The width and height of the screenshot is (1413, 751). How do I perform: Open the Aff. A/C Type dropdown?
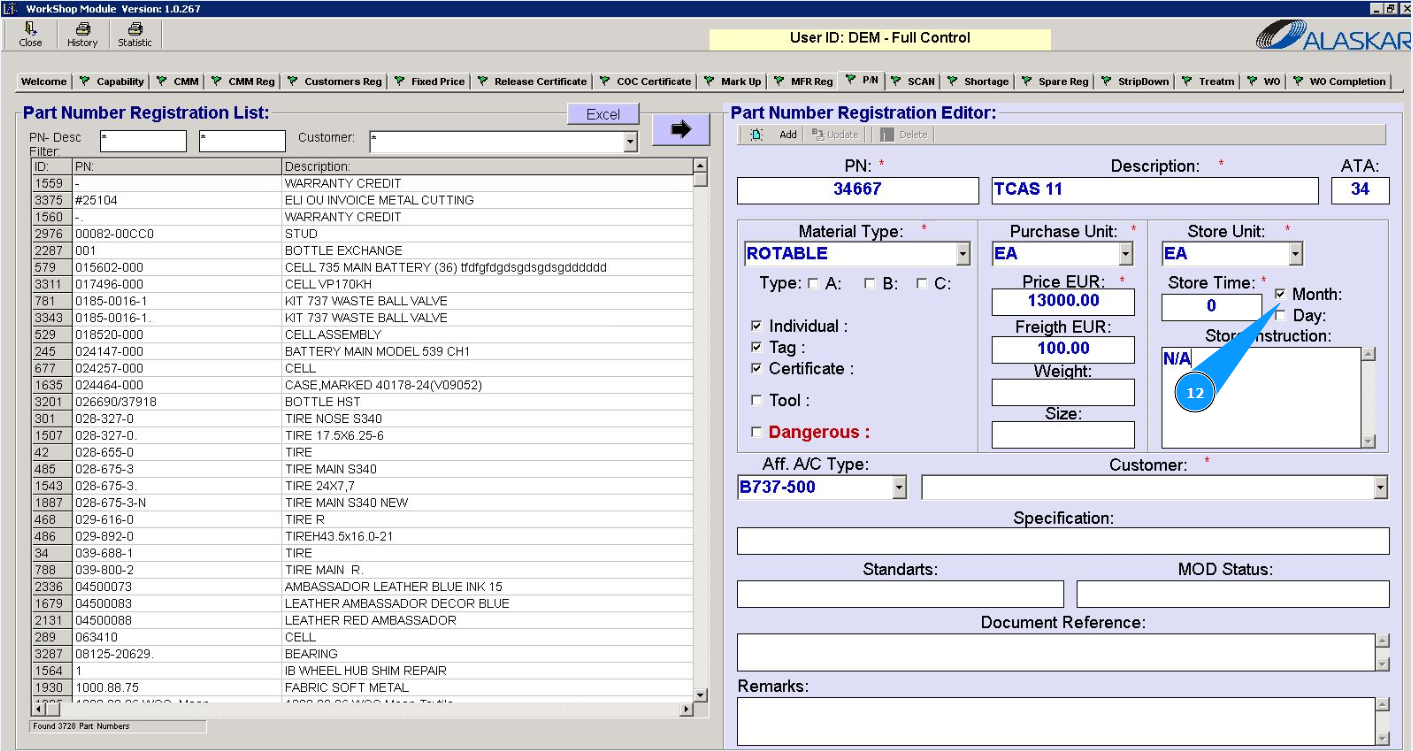(x=899, y=488)
